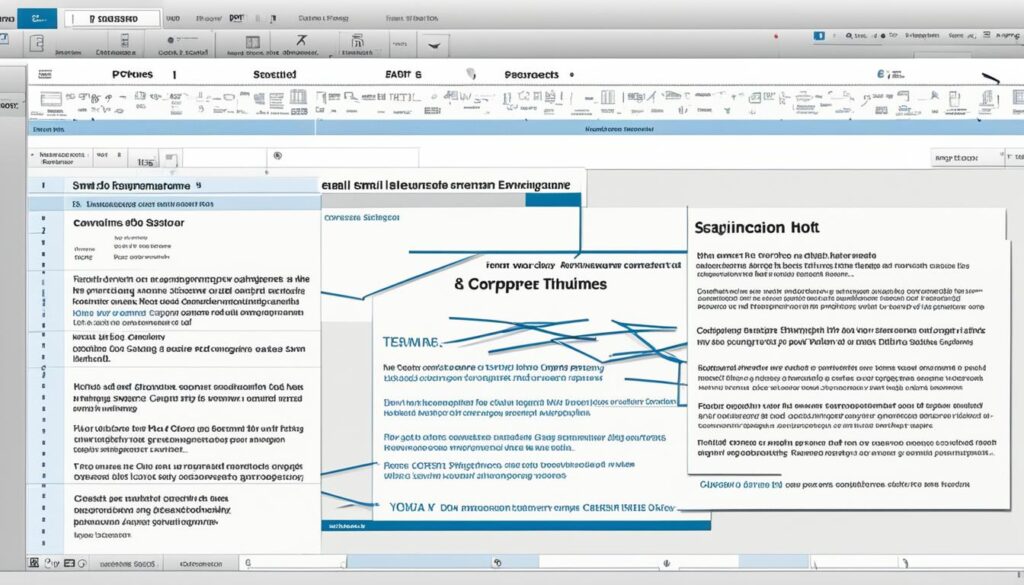Screen dimensions: 1024x585
Task: Click the document page icon in upper toolbar
Action: pyautogui.click(x=37, y=42)
